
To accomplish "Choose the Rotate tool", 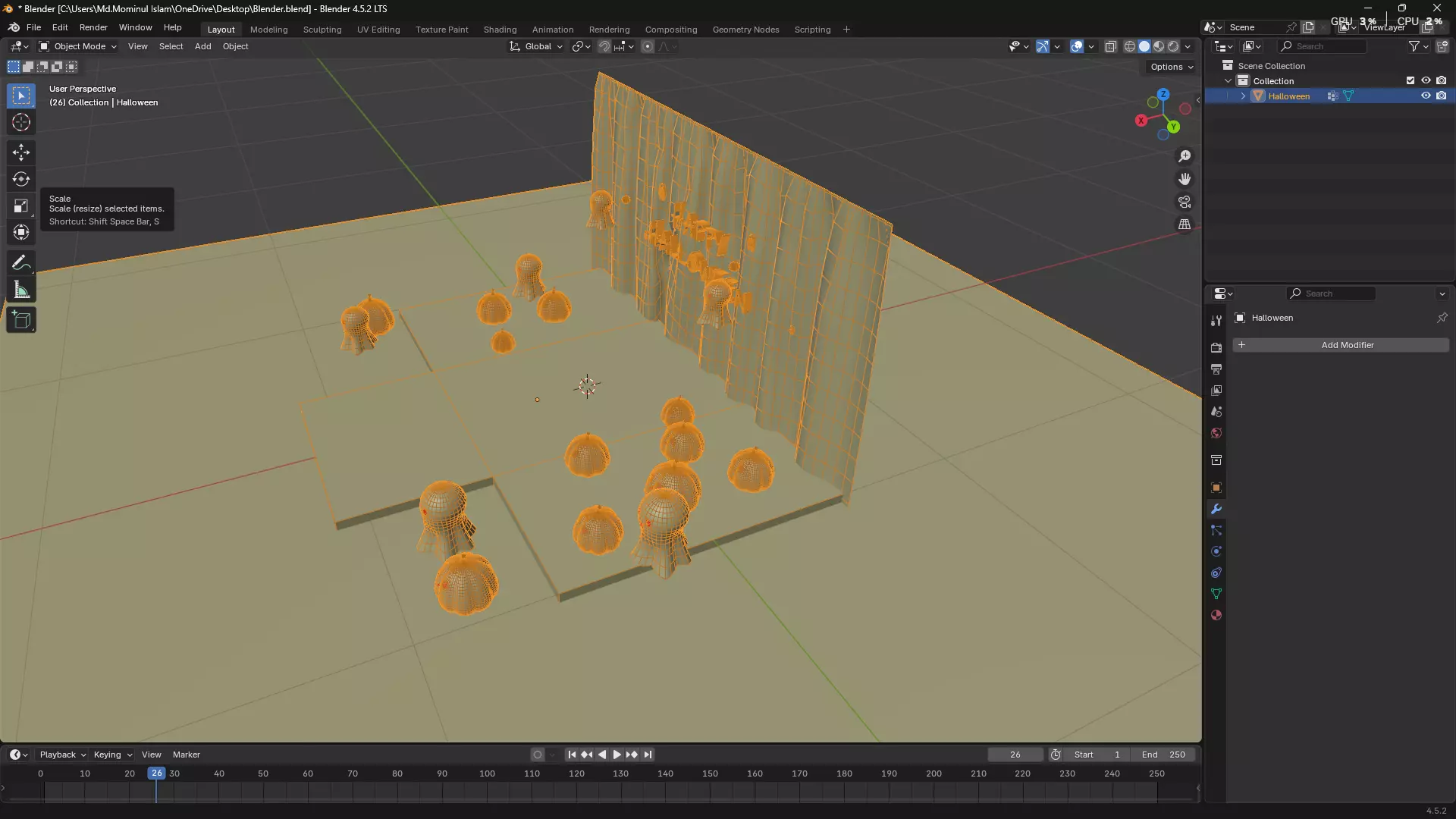I will coord(20,179).
